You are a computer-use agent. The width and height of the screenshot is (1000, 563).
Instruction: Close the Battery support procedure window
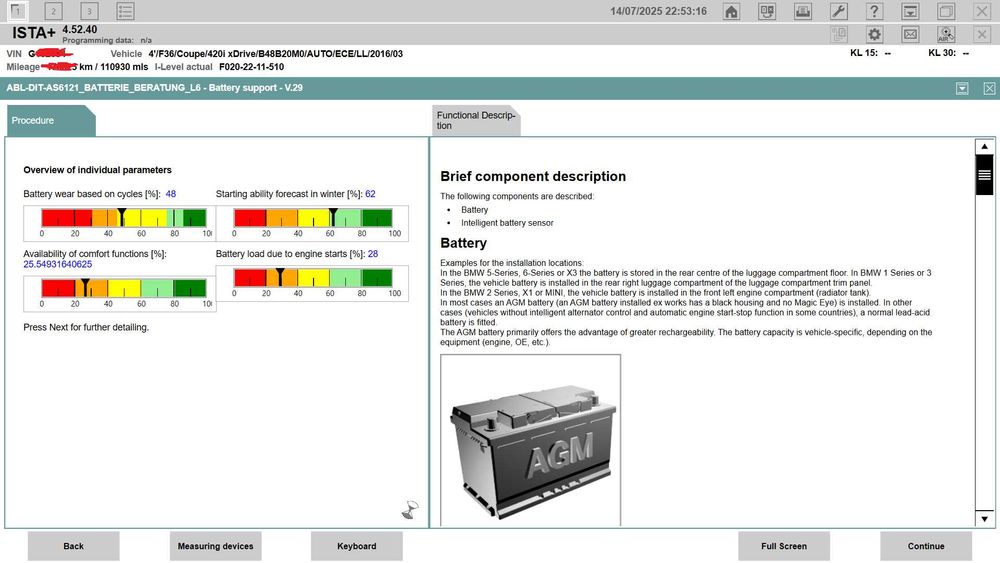point(989,88)
